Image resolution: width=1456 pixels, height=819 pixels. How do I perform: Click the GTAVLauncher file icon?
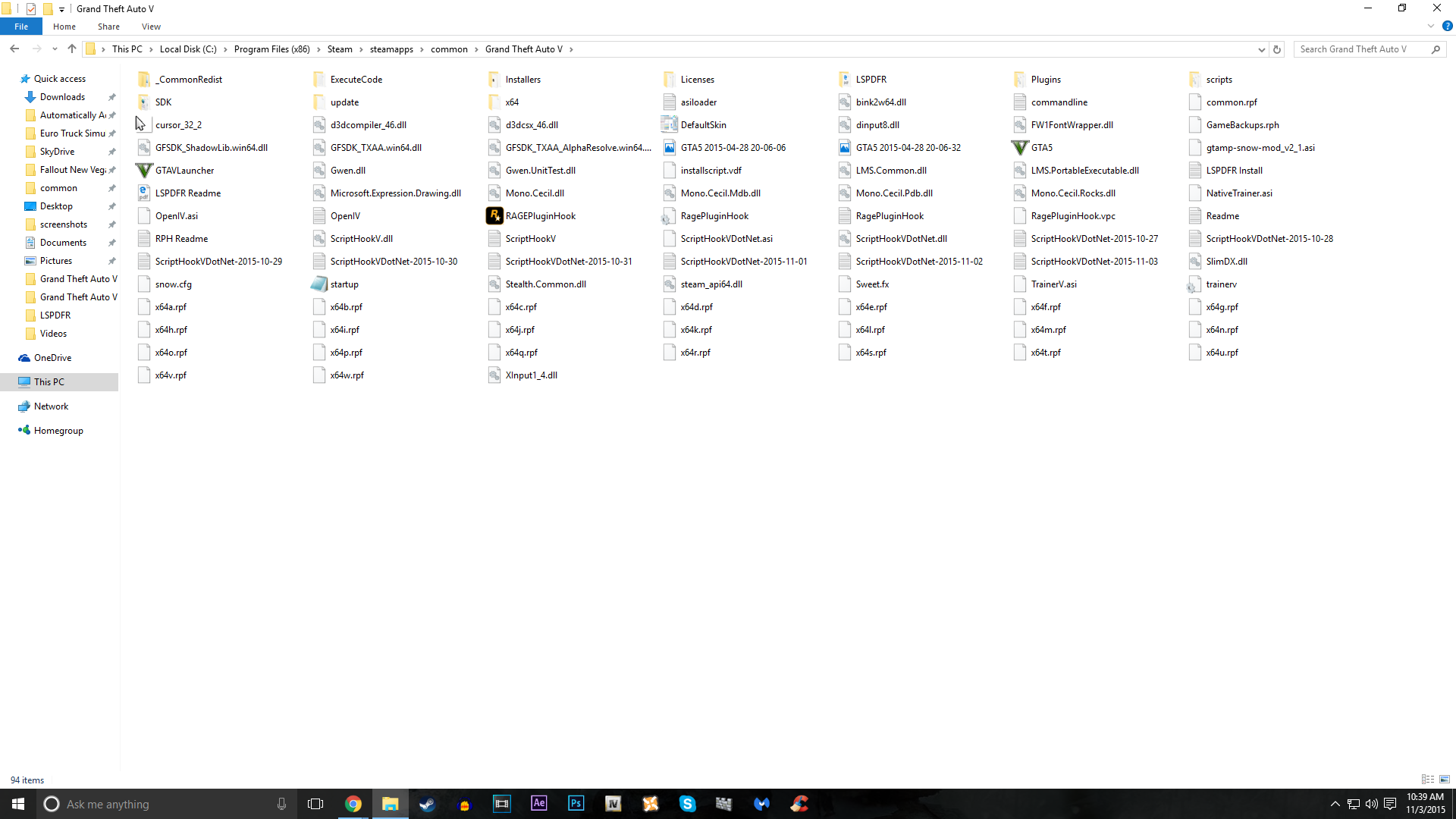click(144, 171)
